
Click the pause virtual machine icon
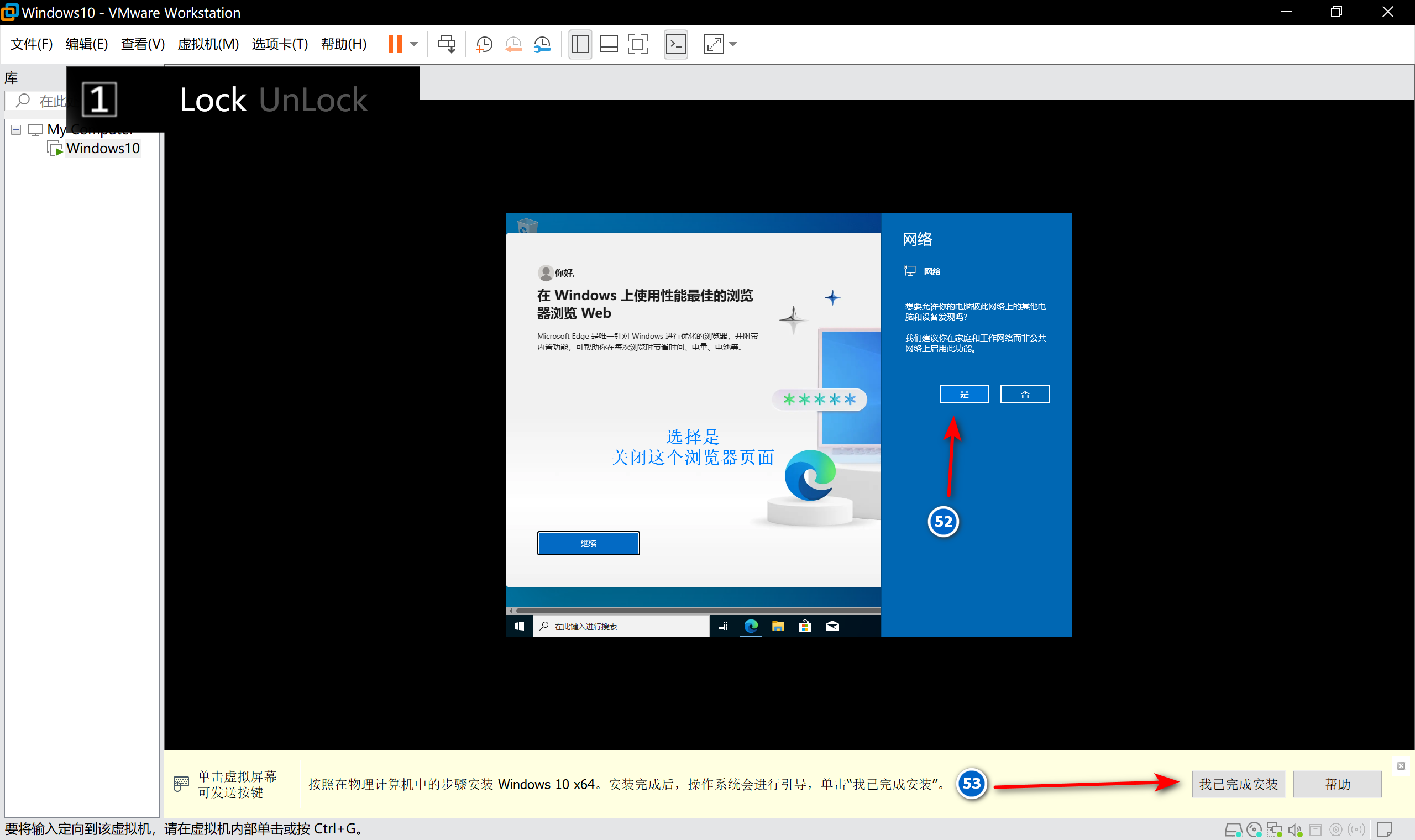[x=395, y=44]
